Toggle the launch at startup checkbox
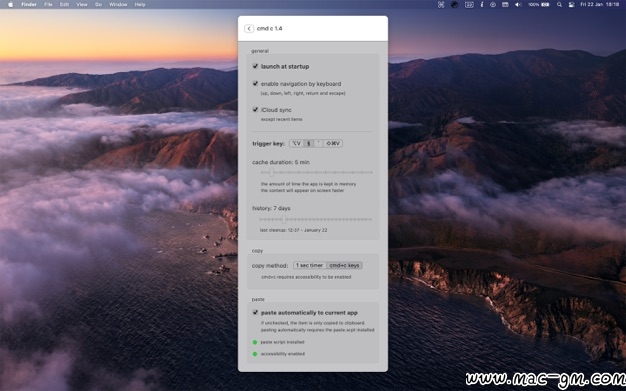Viewport: 626px width, 391px height. pyautogui.click(x=255, y=66)
